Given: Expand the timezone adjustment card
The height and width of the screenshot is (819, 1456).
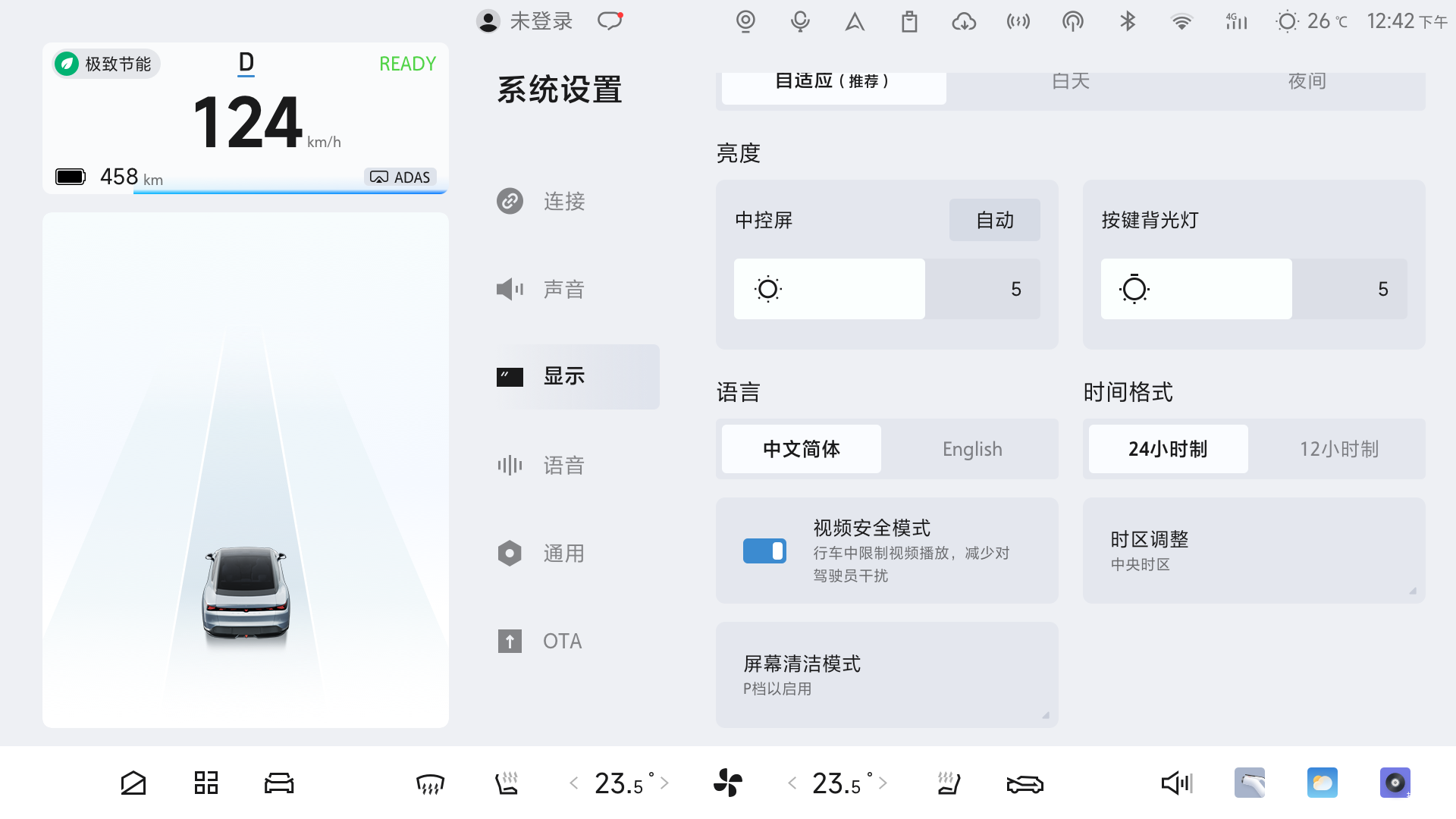Looking at the screenshot, I should (x=1254, y=551).
